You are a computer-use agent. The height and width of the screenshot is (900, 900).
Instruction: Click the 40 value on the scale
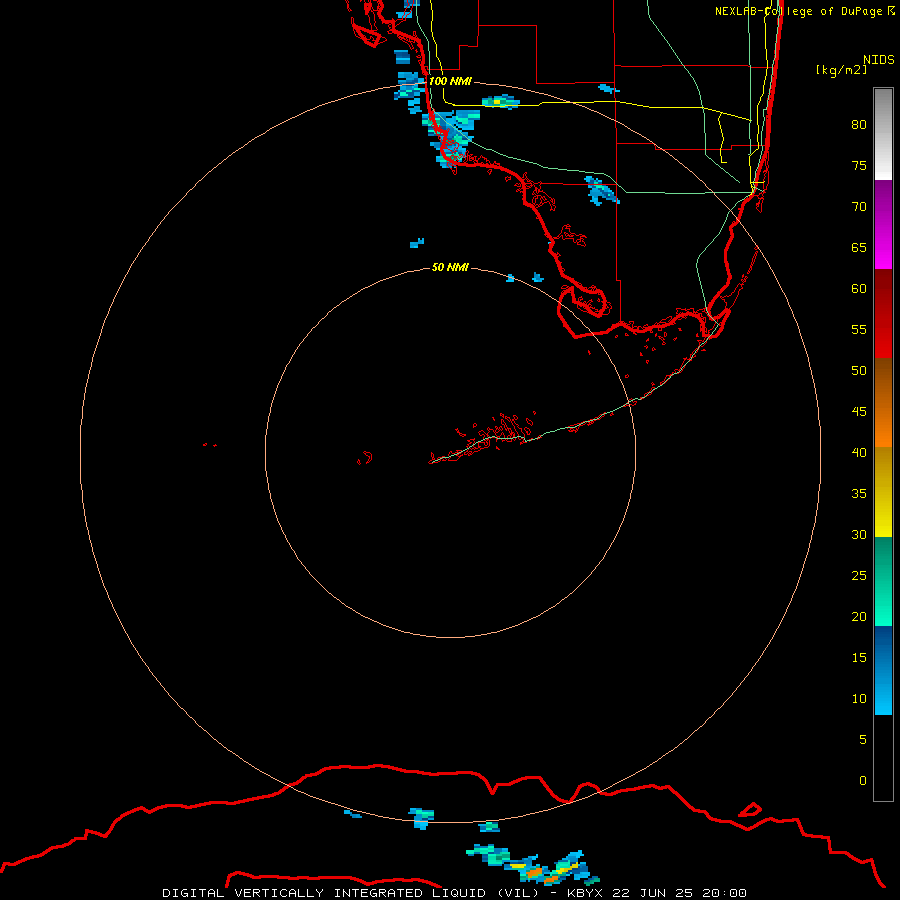coord(859,452)
